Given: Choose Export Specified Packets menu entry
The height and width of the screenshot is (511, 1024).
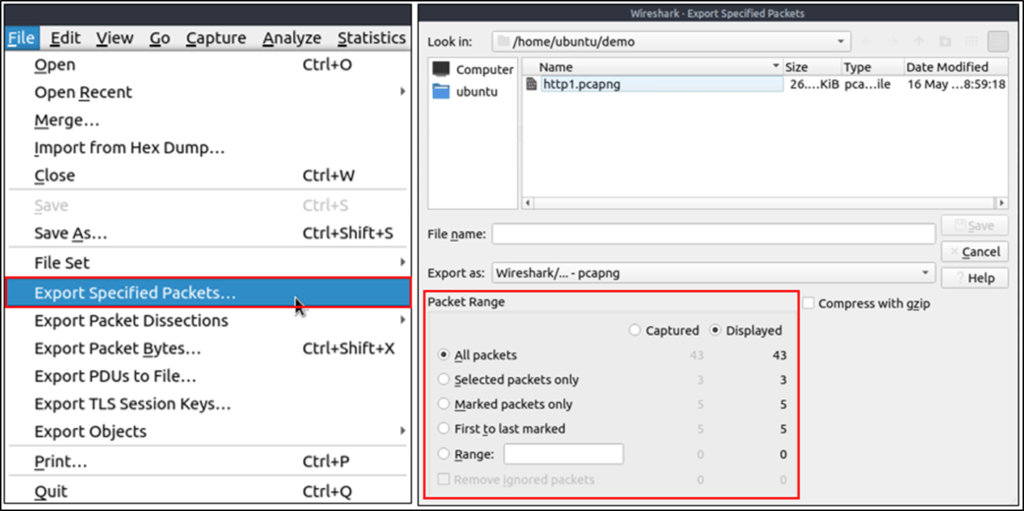Looking at the screenshot, I should coord(208,293).
